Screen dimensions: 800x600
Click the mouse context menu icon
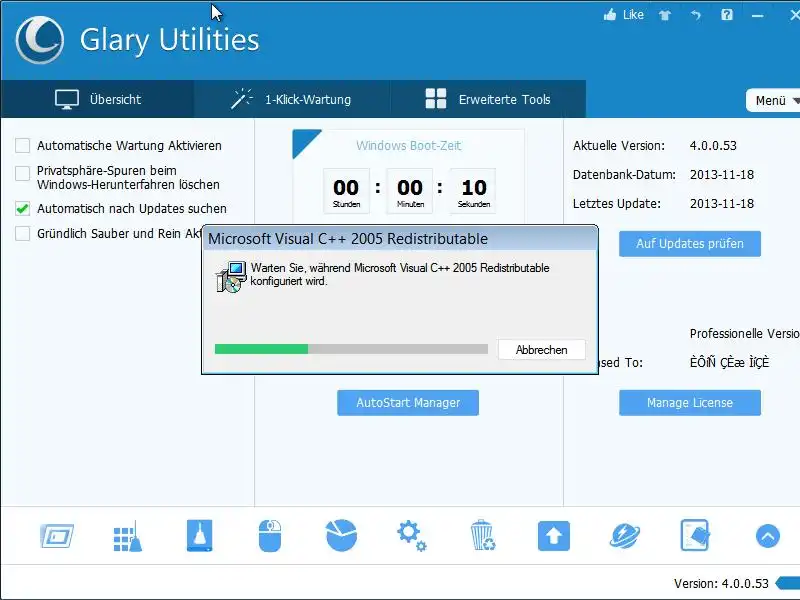point(270,536)
